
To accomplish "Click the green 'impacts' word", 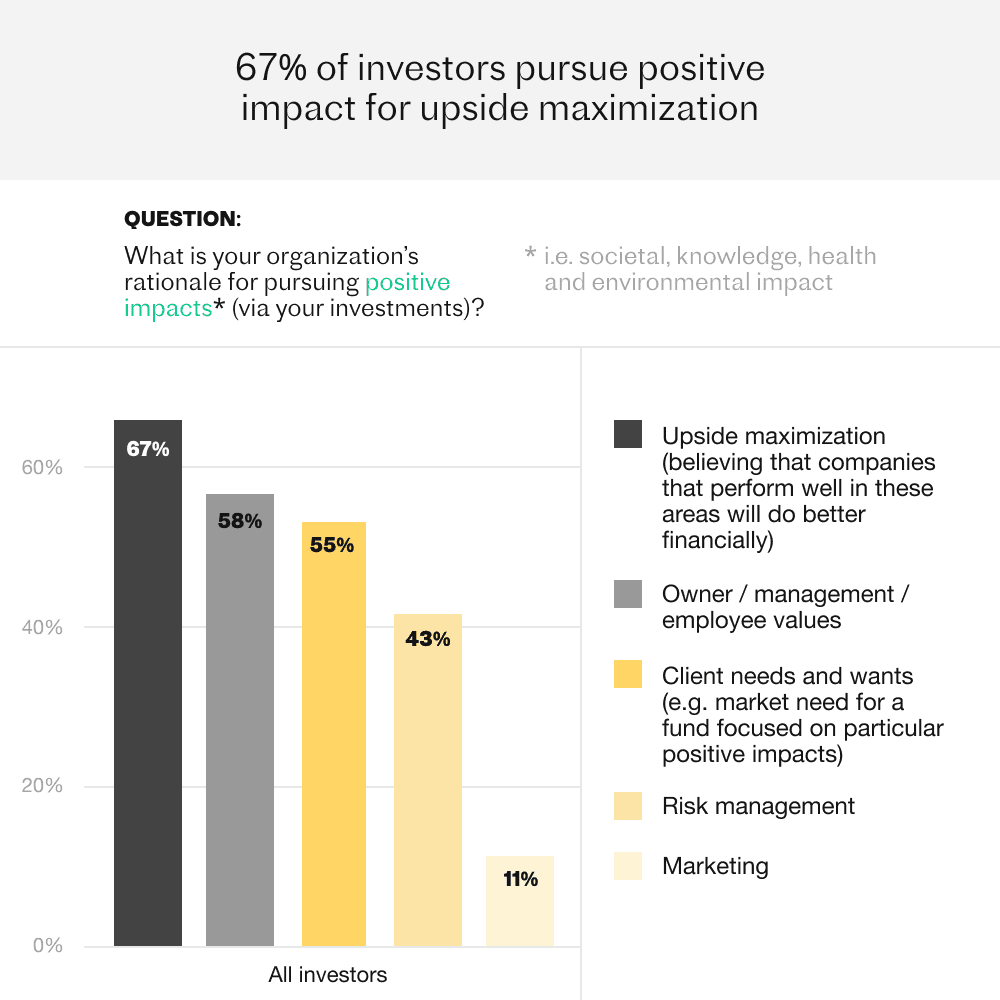I will coord(168,309).
